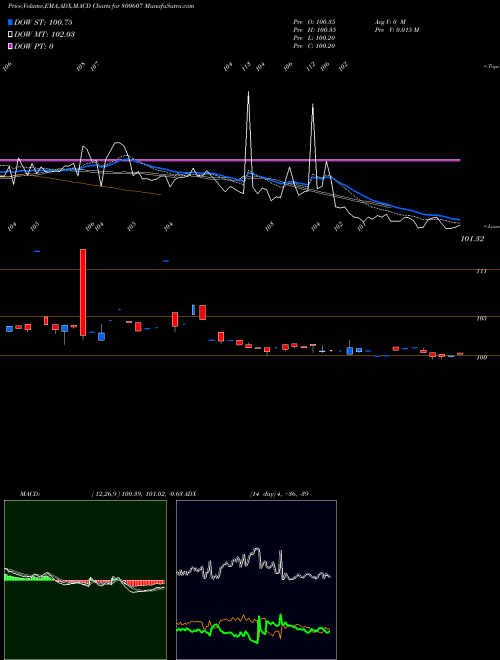Click the 'Pre L: 100.20' low value
This screenshot has height=660, width=500.
pos(314,38)
